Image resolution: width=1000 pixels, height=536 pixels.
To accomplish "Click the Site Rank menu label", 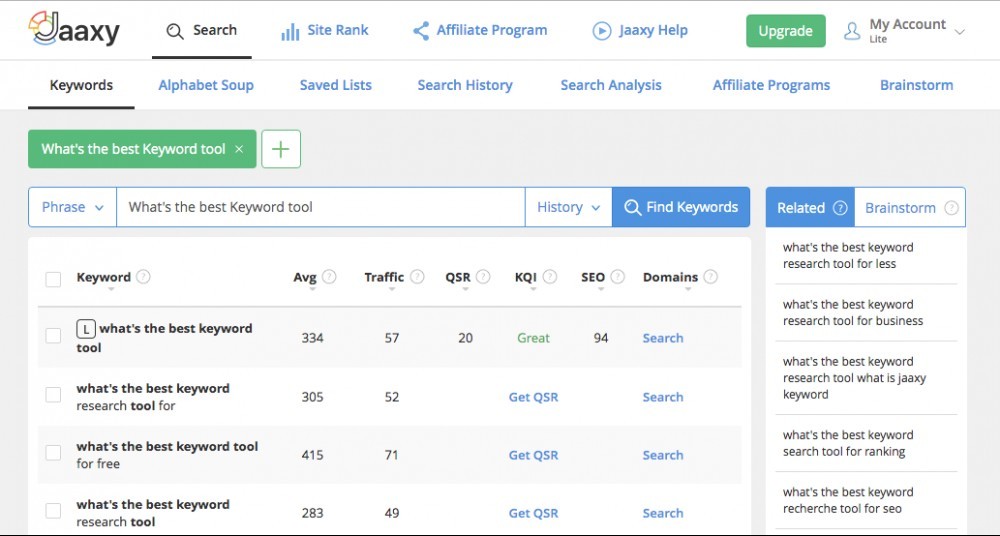I will [x=338, y=30].
